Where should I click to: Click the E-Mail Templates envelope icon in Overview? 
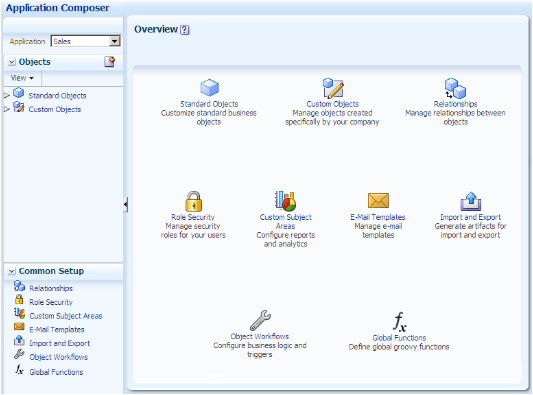(x=378, y=200)
